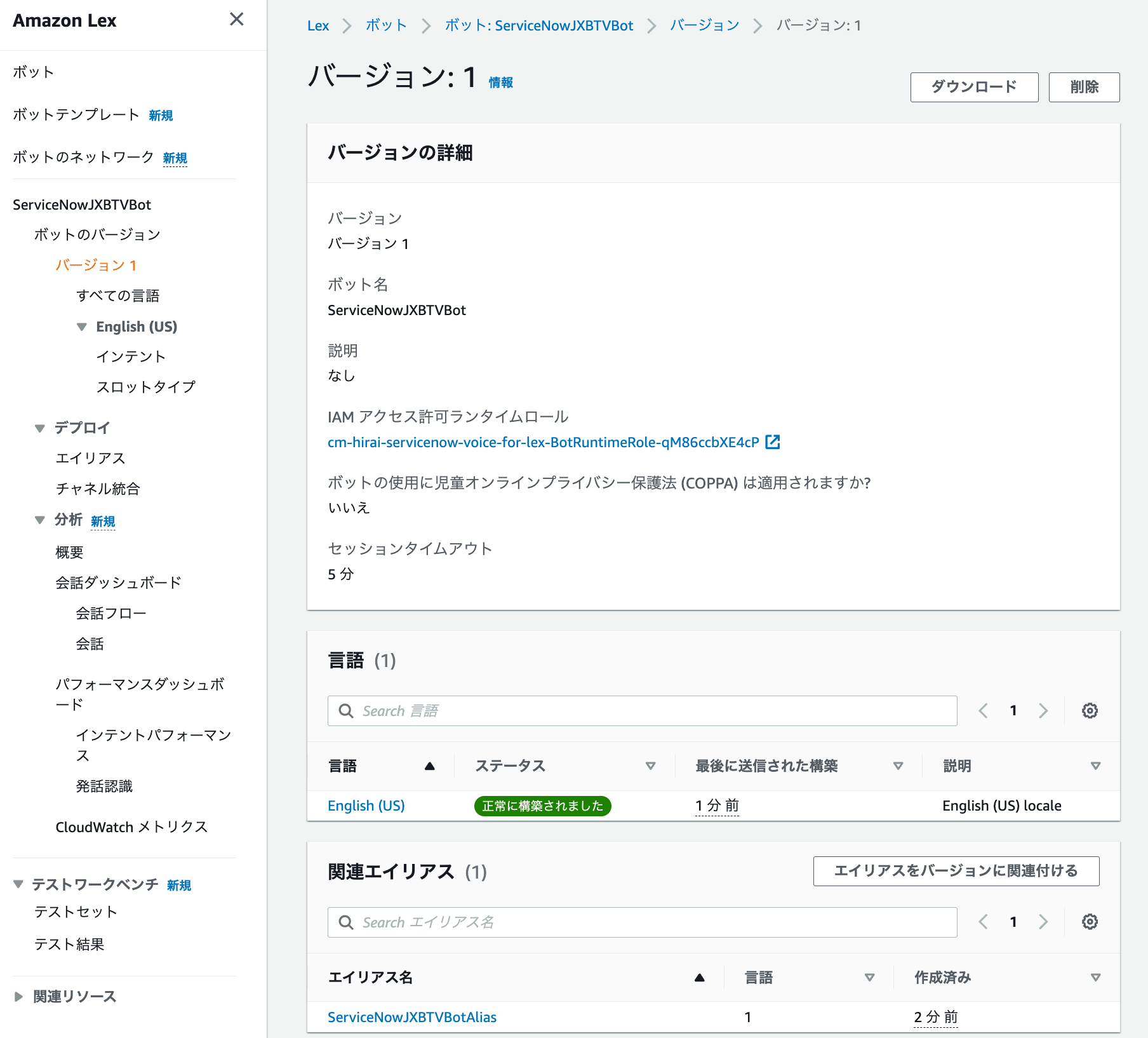Click the 削除 button
The image size is (1148, 1038).
point(1084,87)
